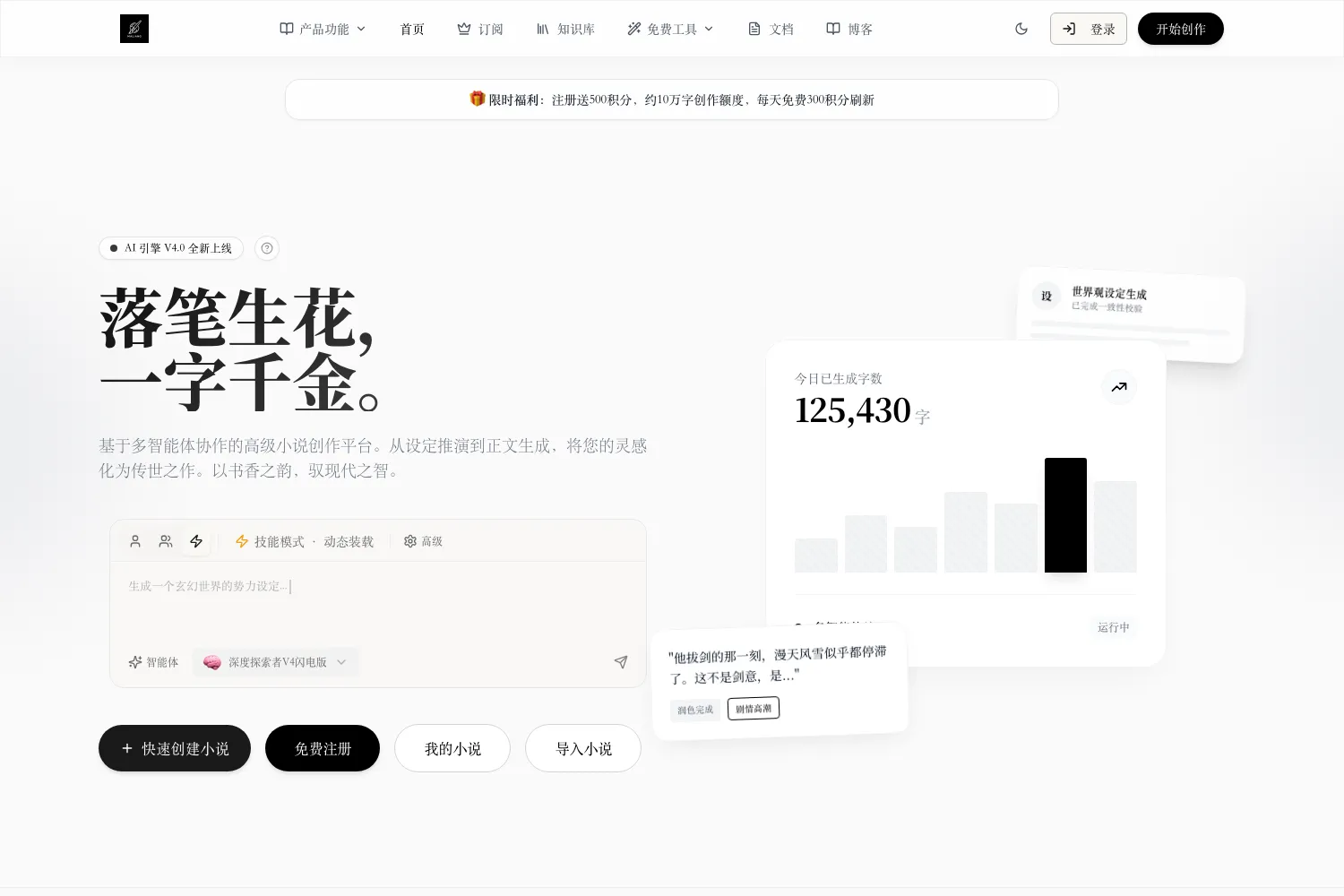
Task: Click the 免费注册 button
Action: pos(323,748)
